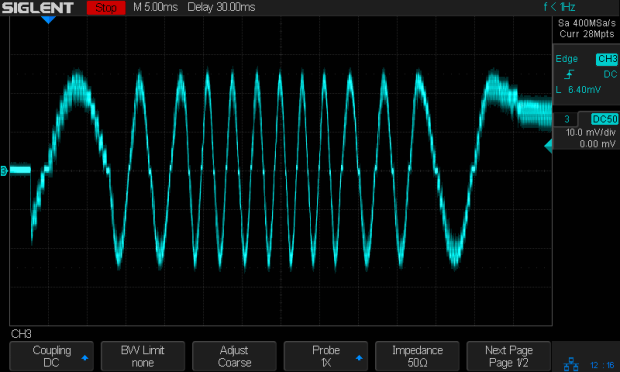The height and width of the screenshot is (372, 620).
Task: Click the Curr 28Mpts memory depth text
Action: pyautogui.click(x=587, y=34)
